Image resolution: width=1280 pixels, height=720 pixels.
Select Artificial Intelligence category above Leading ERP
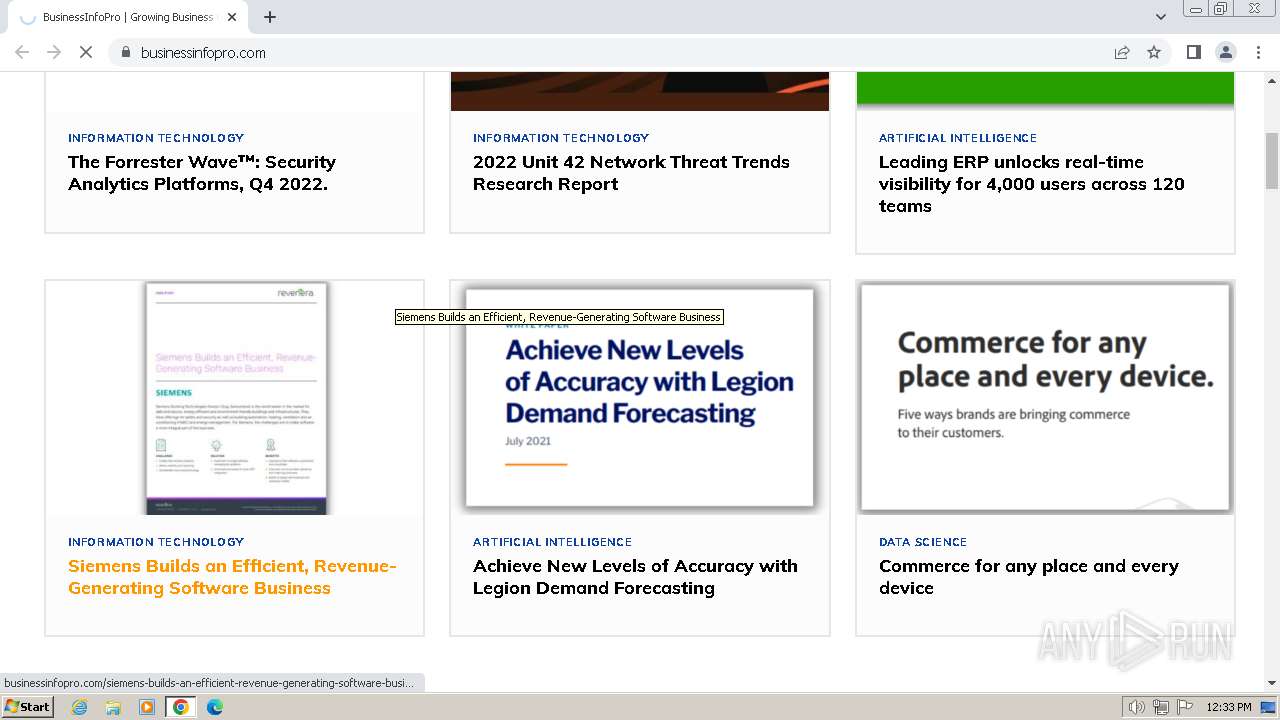pos(958,138)
